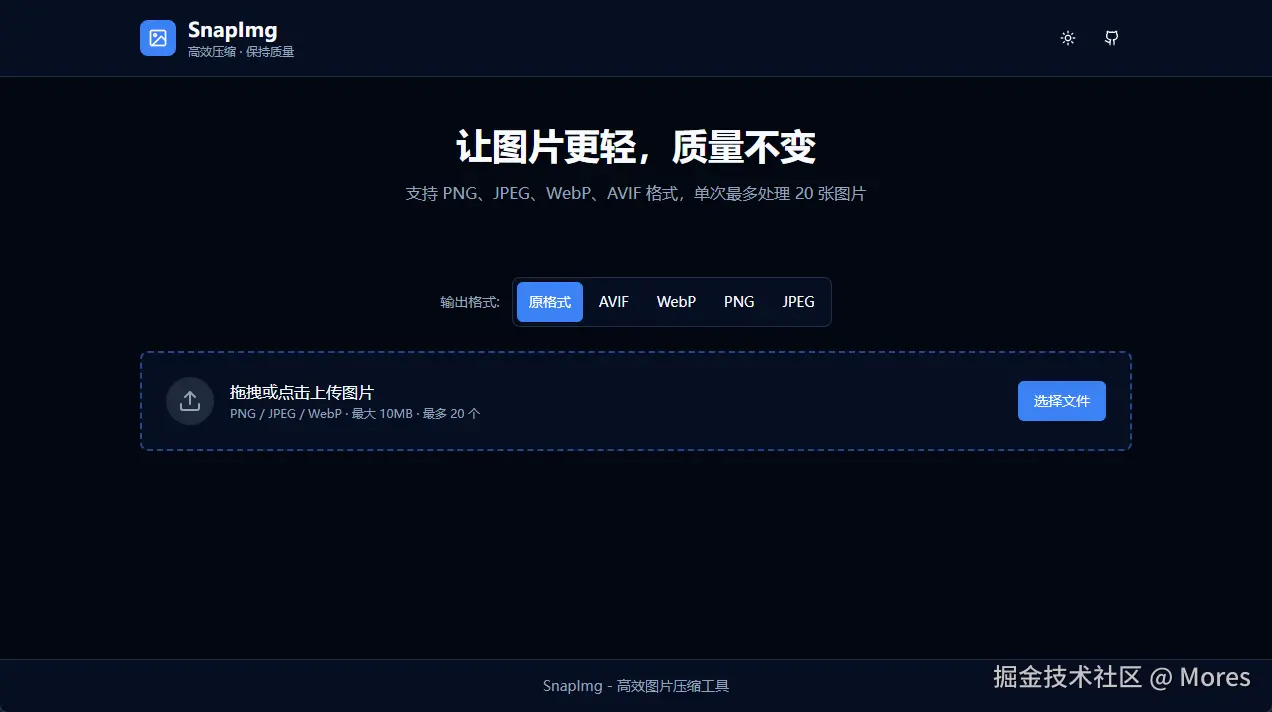1272x712 pixels.
Task: Click the upload arrow icon
Action: (190, 401)
